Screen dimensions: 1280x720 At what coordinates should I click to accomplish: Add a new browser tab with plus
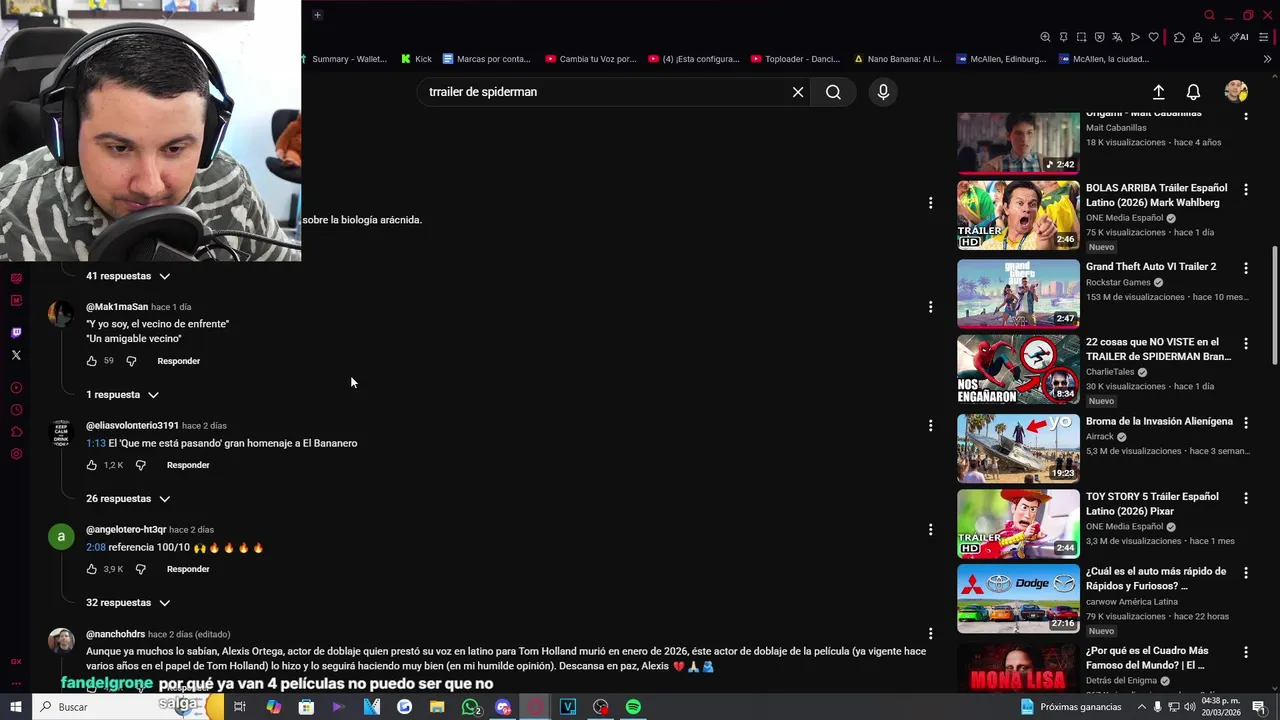pos(317,15)
